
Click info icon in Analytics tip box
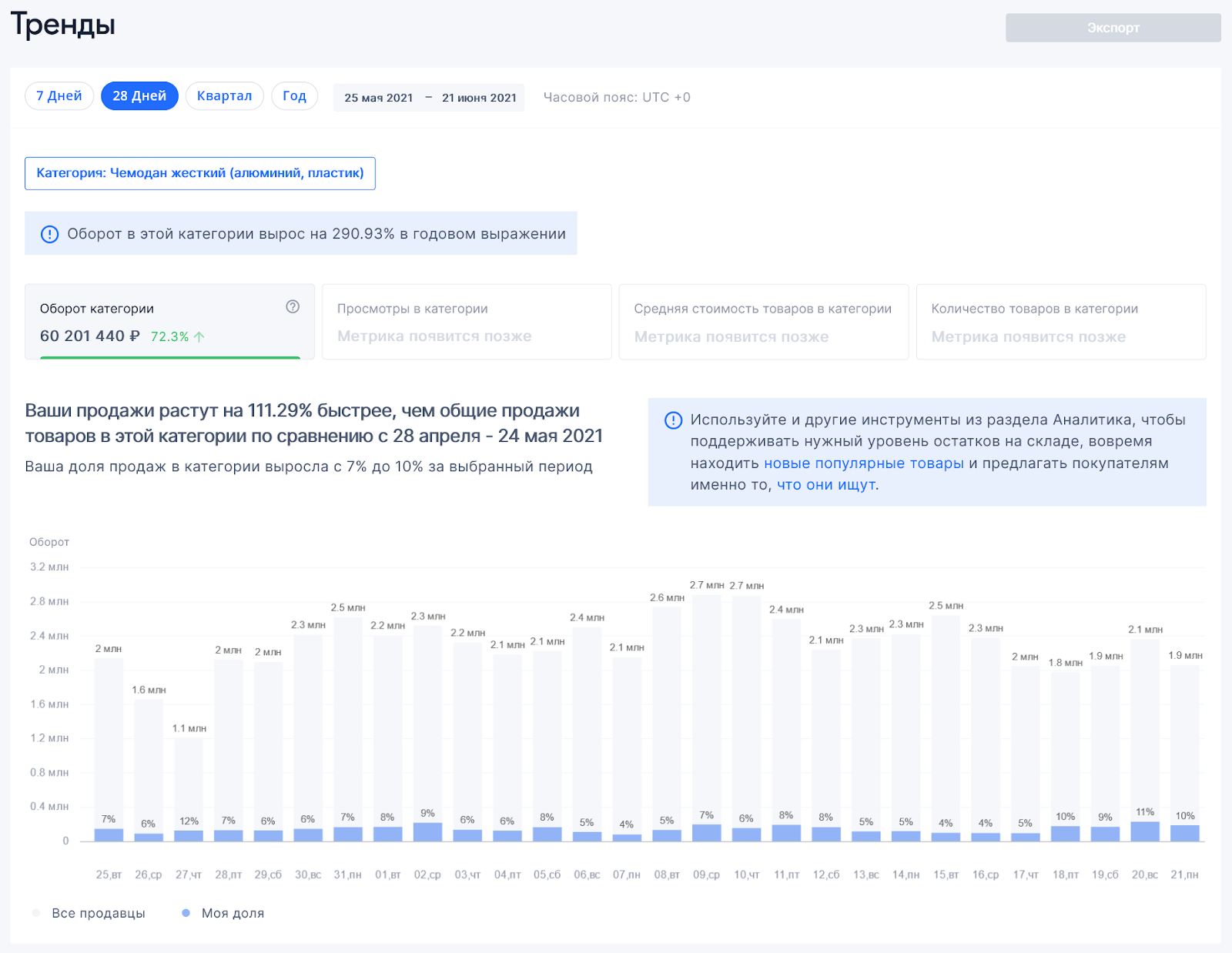(673, 420)
